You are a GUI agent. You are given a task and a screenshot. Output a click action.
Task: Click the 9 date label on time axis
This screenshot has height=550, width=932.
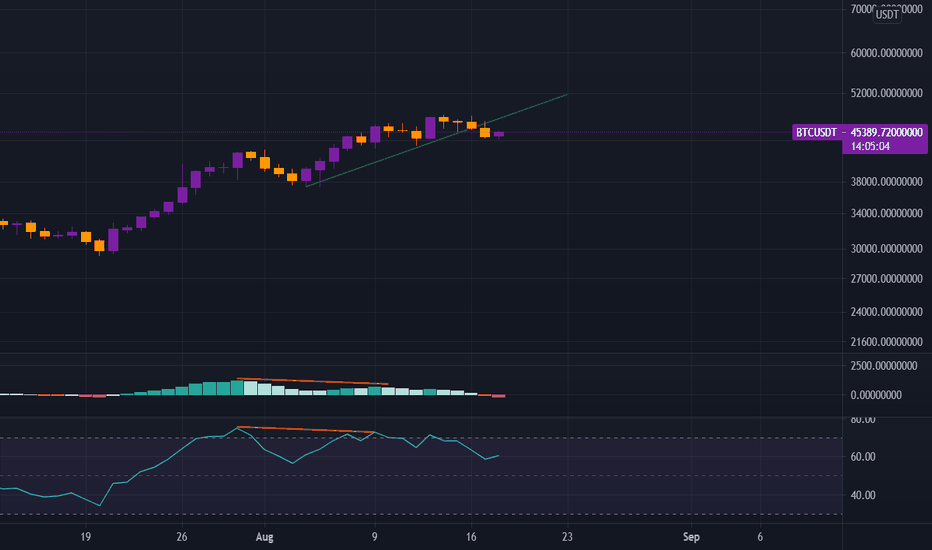click(x=374, y=537)
